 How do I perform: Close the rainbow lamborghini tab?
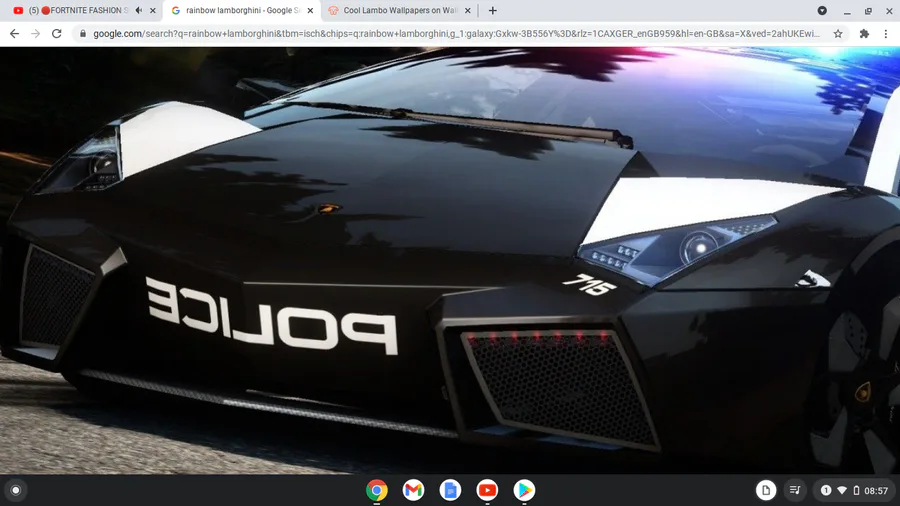311,10
